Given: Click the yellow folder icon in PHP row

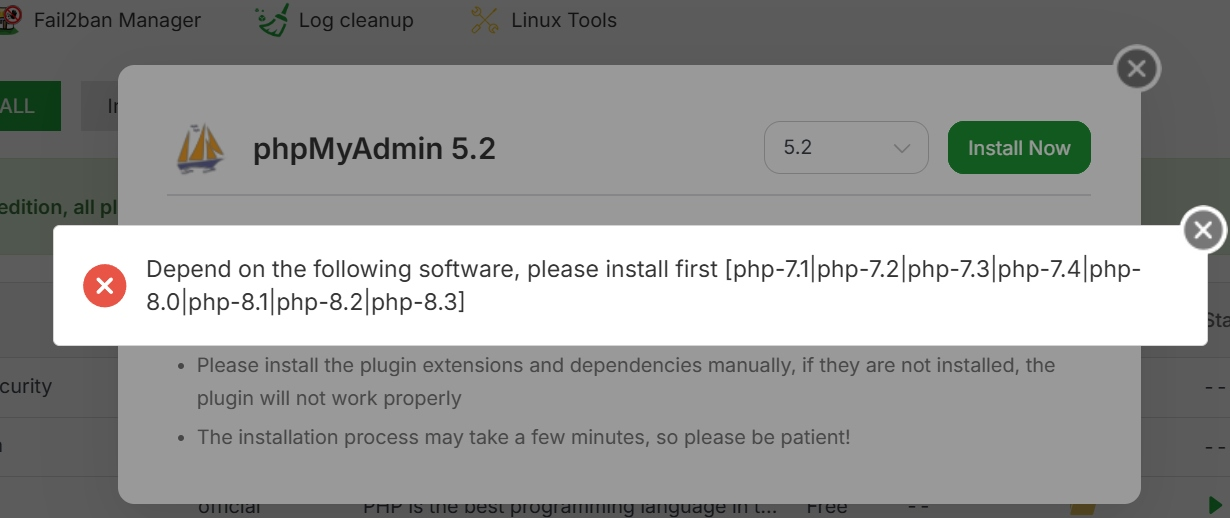Looking at the screenshot, I should (1082, 508).
